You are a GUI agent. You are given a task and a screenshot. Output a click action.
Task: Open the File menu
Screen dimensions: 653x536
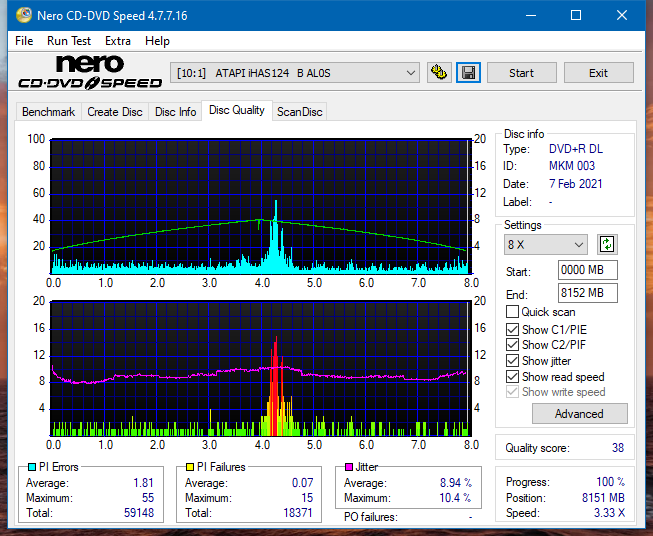[x=24, y=41]
